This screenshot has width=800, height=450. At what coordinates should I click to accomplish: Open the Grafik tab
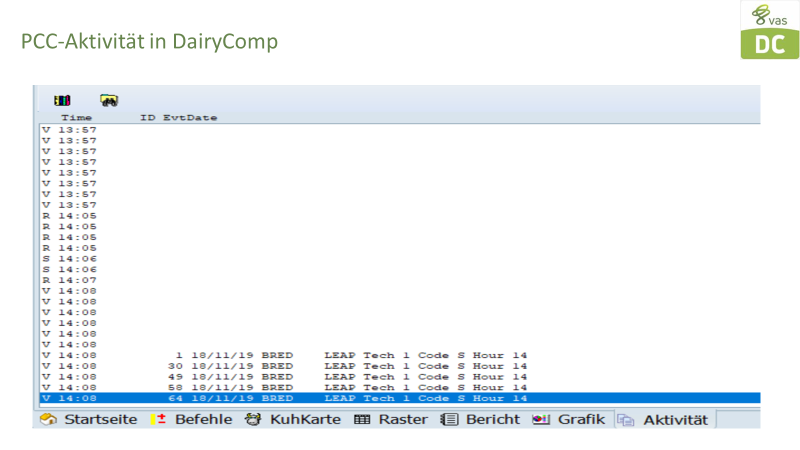pos(570,420)
